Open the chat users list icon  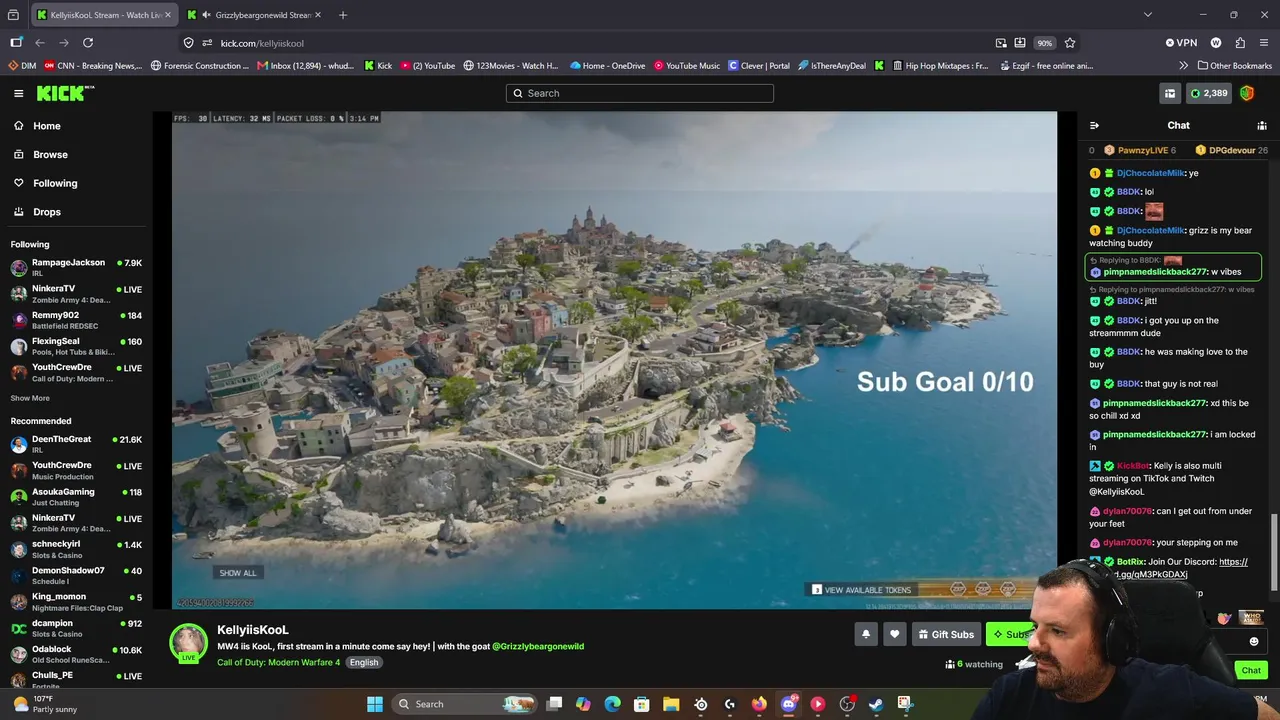[1262, 125]
